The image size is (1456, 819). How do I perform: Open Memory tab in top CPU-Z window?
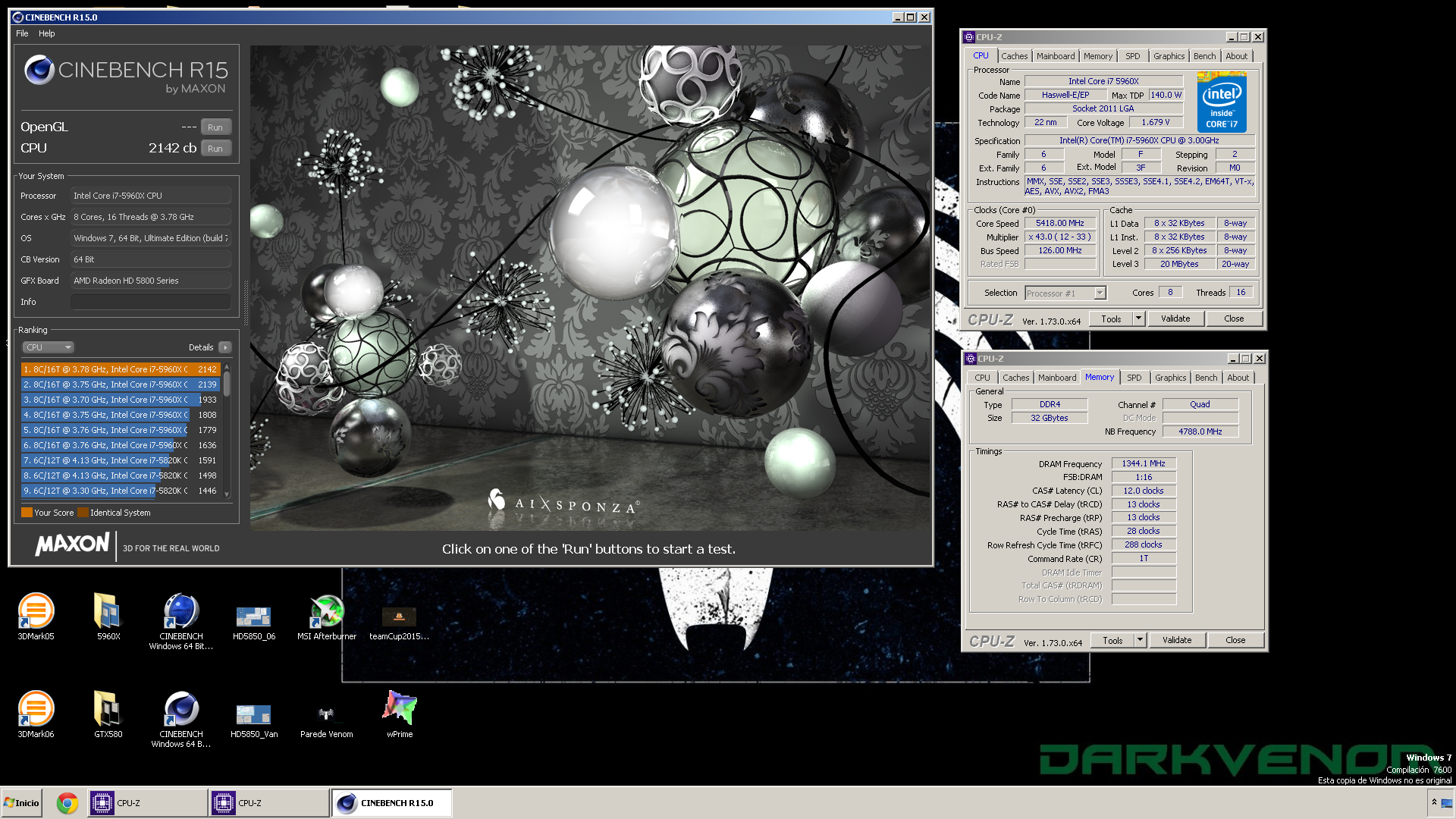point(1098,56)
